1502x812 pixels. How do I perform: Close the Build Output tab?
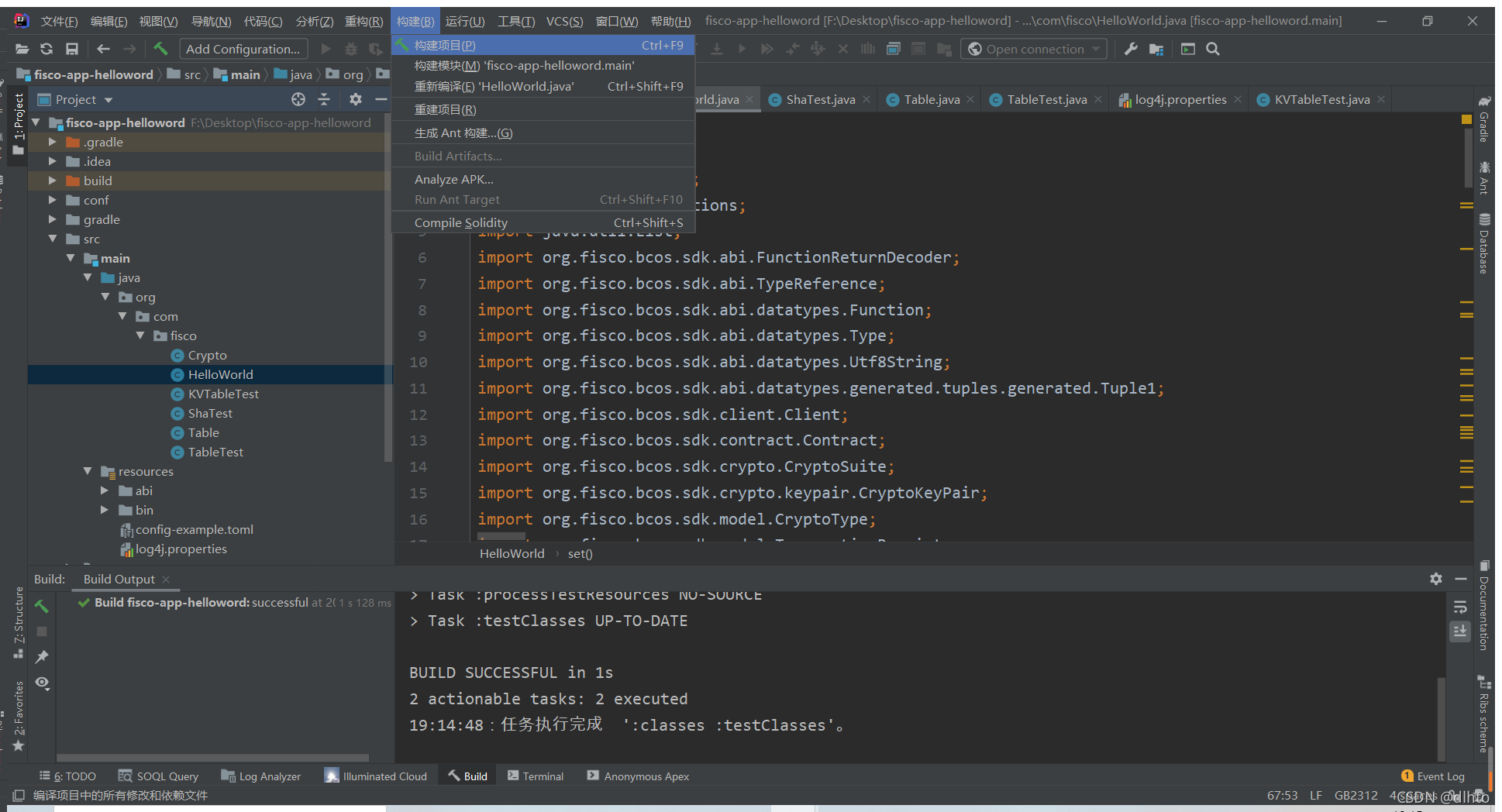click(x=166, y=579)
